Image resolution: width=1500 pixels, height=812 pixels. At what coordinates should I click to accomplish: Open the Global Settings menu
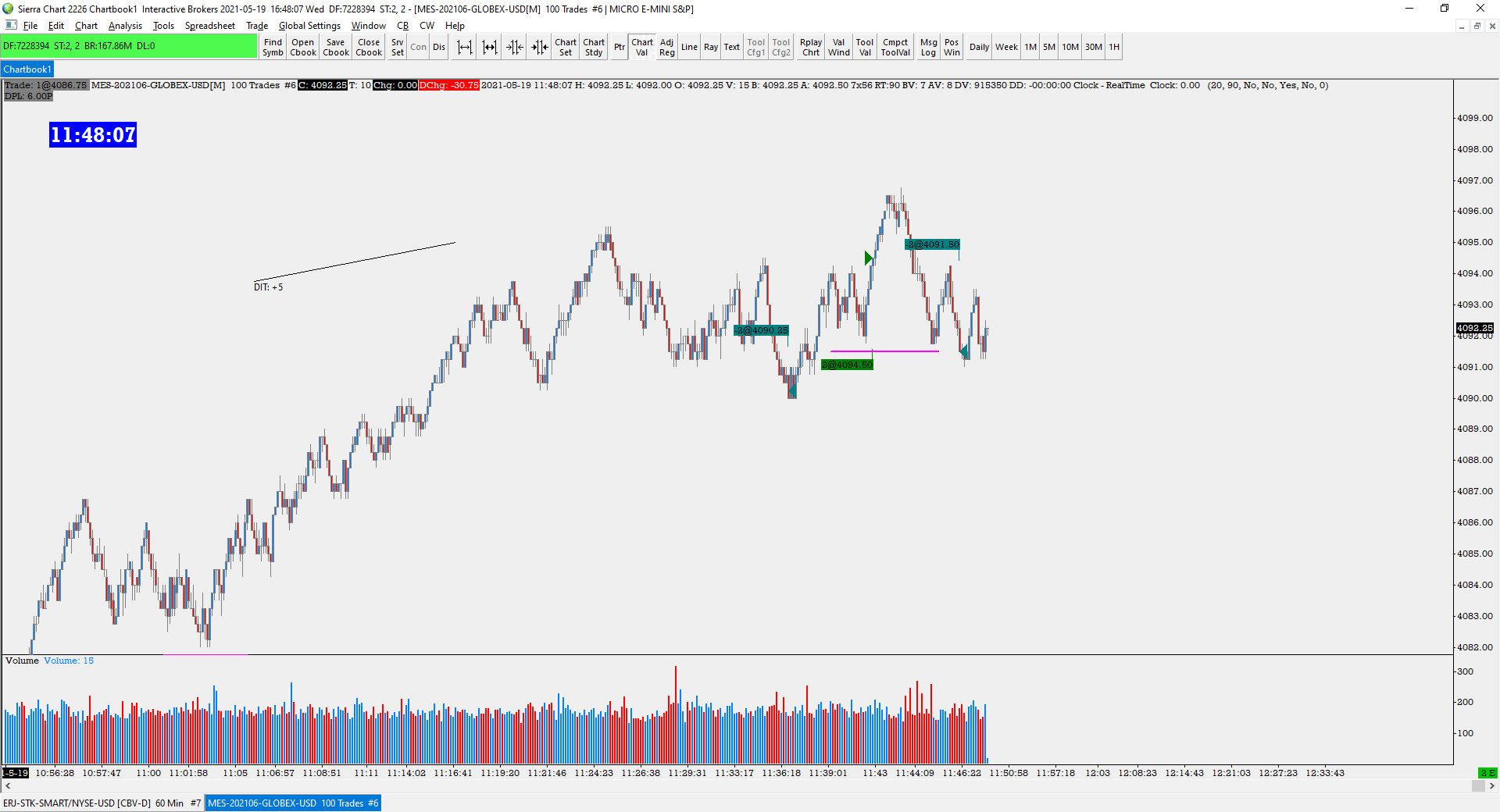(309, 26)
